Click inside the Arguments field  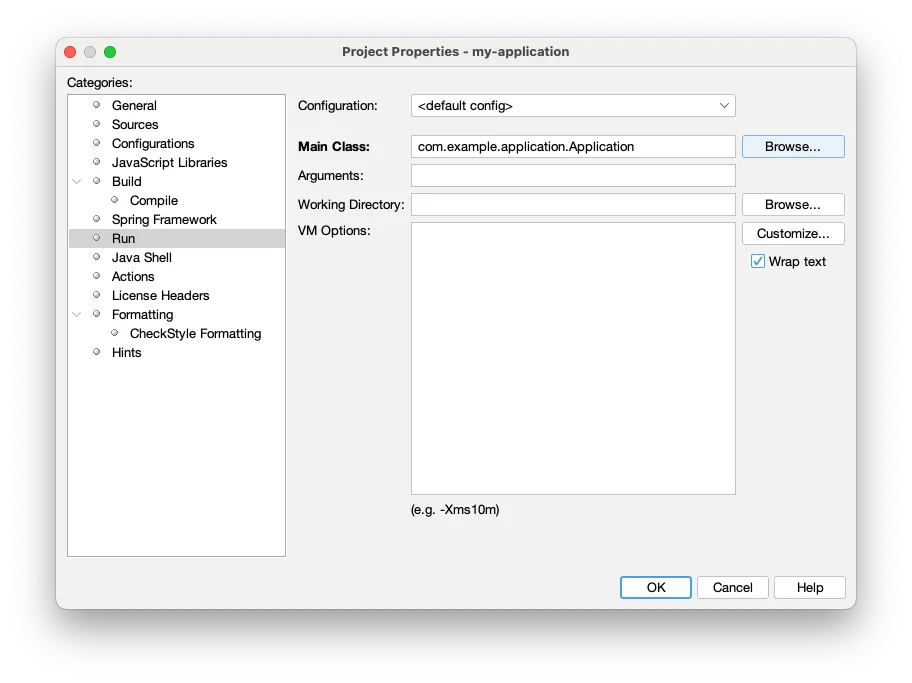coord(572,175)
